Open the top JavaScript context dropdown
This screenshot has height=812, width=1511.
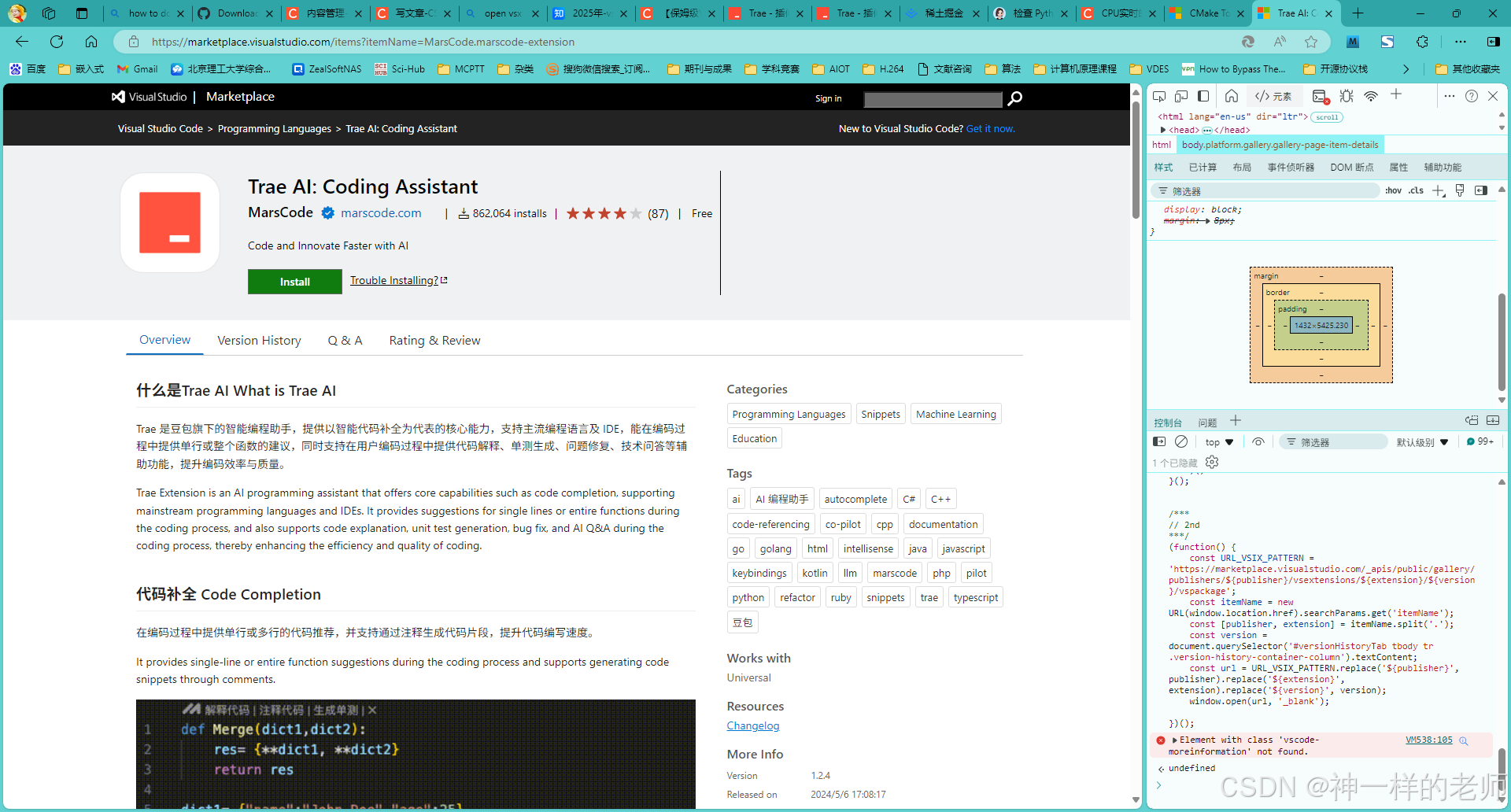click(x=1219, y=442)
